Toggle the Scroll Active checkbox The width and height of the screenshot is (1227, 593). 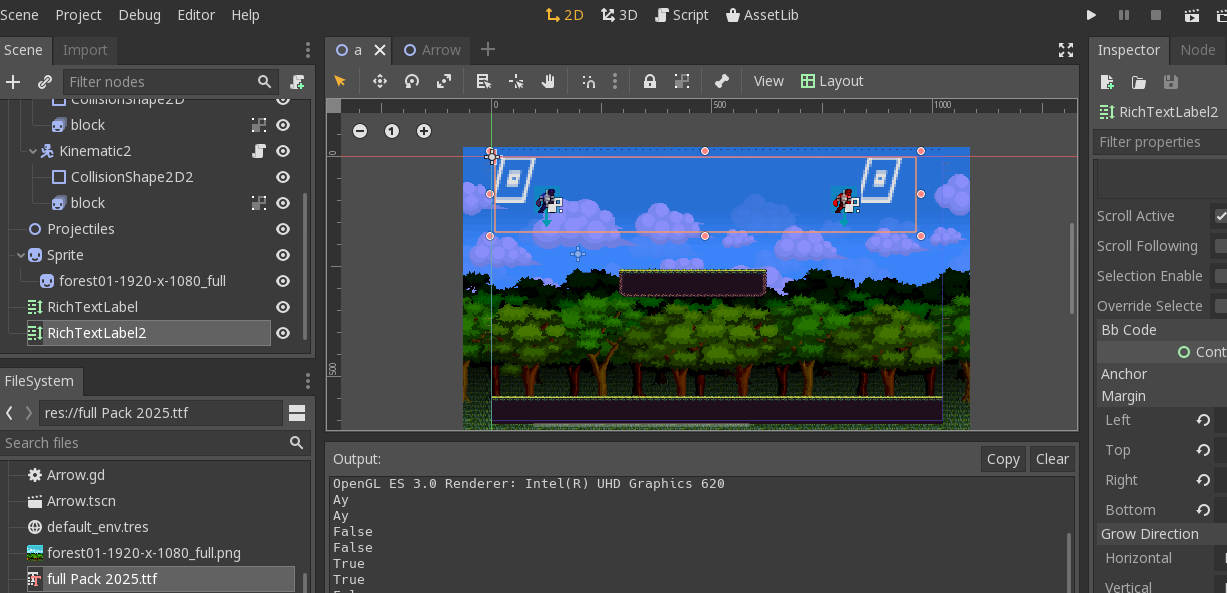tap(1221, 216)
